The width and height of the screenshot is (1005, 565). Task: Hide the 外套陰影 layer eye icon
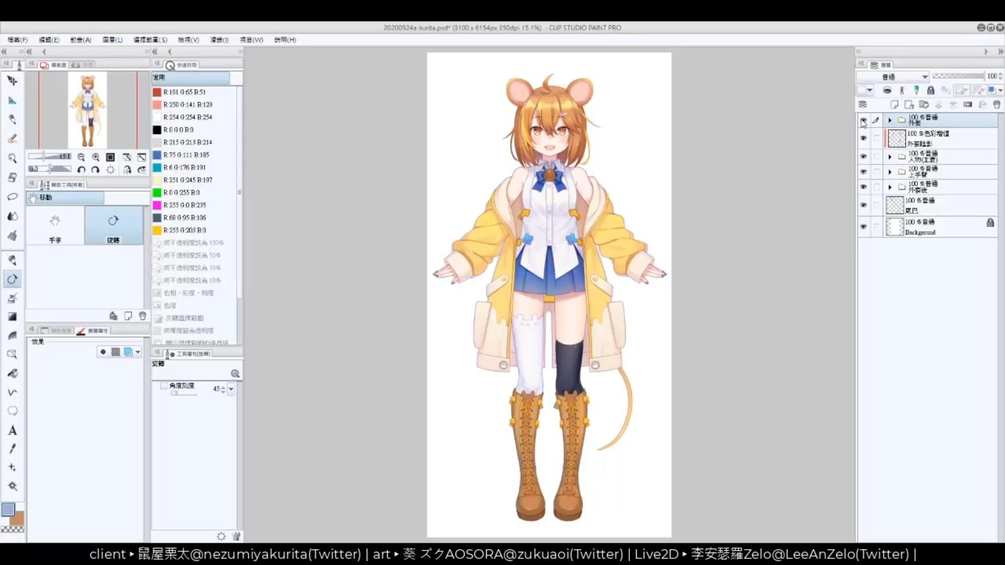[x=863, y=138]
